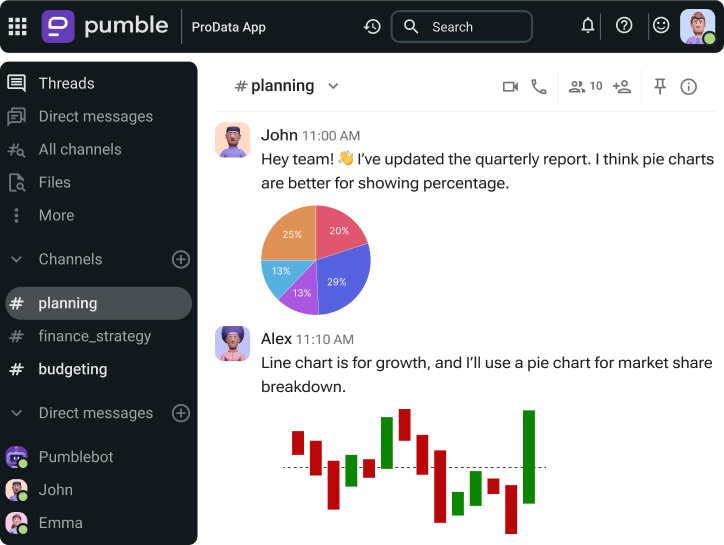Image resolution: width=724 pixels, height=545 pixels.
Task: Open the help question mark icon
Action: click(624, 25)
